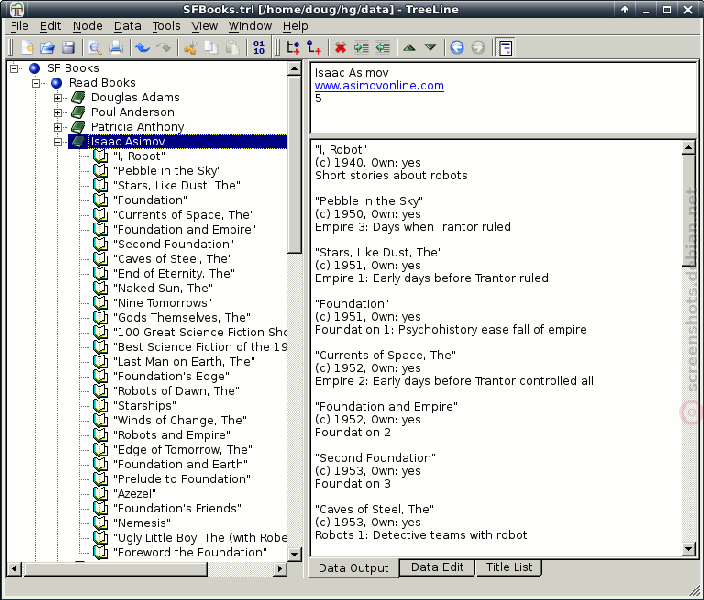The height and width of the screenshot is (600, 704).
Task: Click the 01/10 numbering toolbar icon
Action: [259, 48]
